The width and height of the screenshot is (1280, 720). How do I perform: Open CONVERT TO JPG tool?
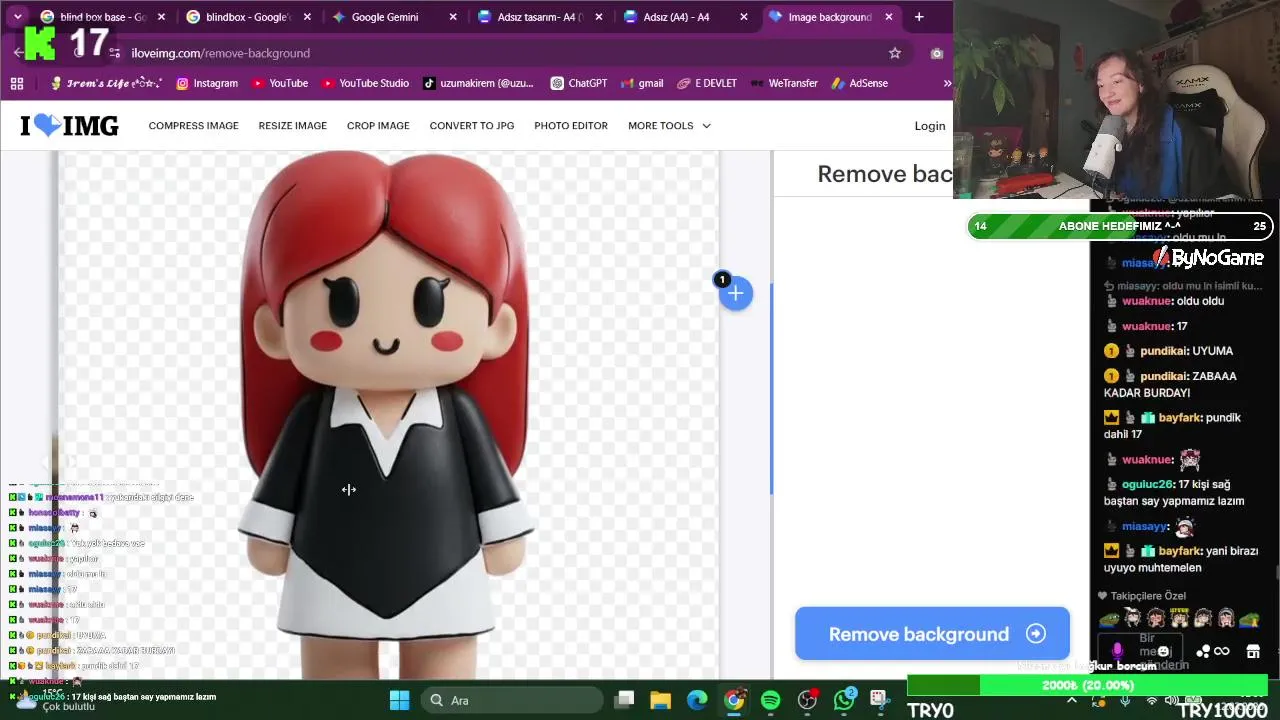[x=471, y=126]
